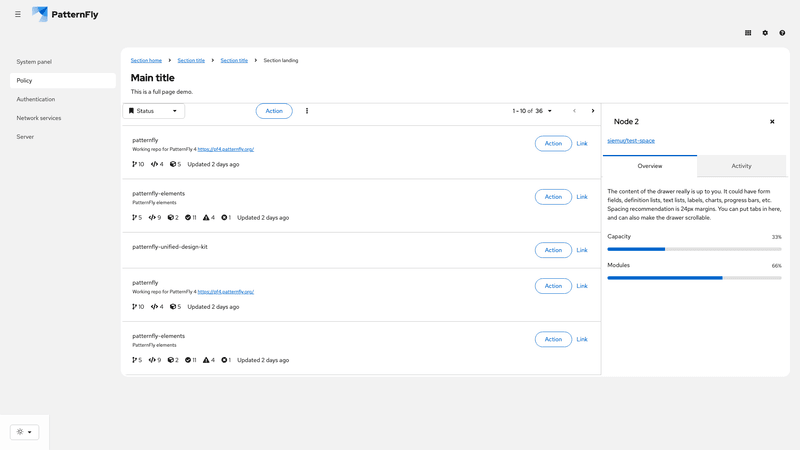Click error circle icon in last patternfly-elements row
This screenshot has width=800, height=450.
coord(224,360)
